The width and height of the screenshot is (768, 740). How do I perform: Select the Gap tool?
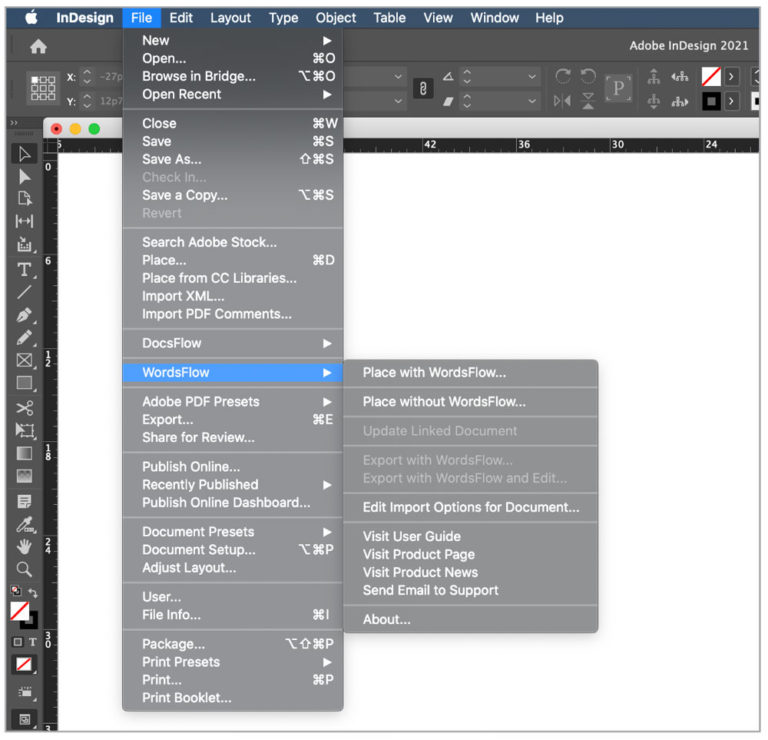tap(24, 221)
